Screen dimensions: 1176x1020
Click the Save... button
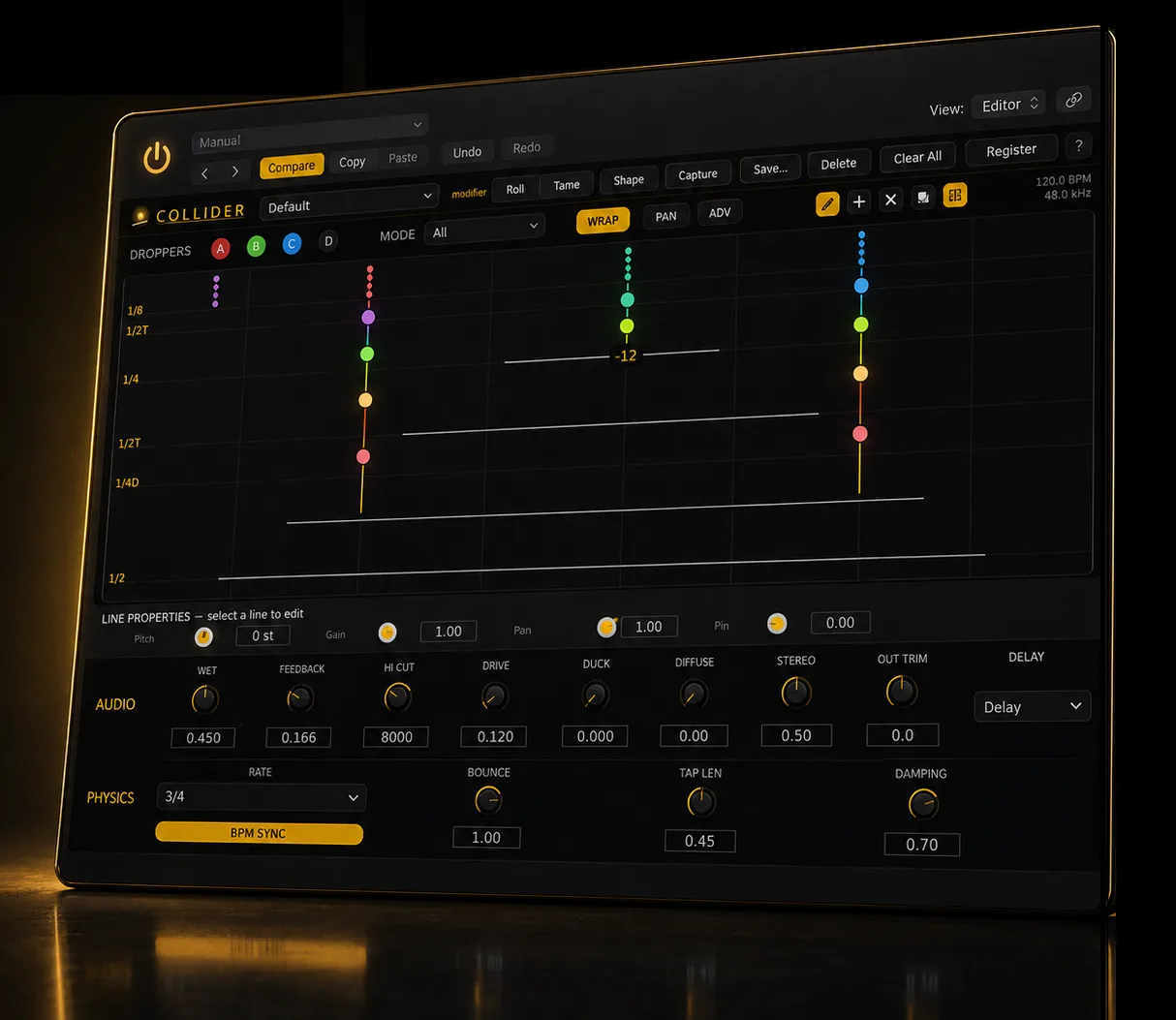pos(771,169)
